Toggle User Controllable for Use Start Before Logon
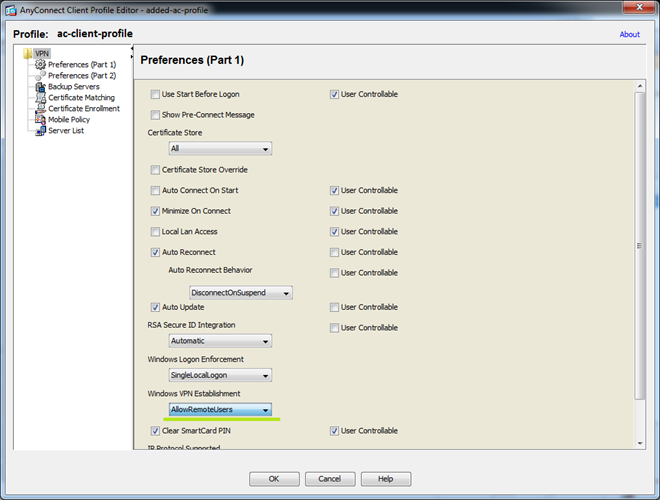This screenshot has height=500, width=660. point(334,94)
